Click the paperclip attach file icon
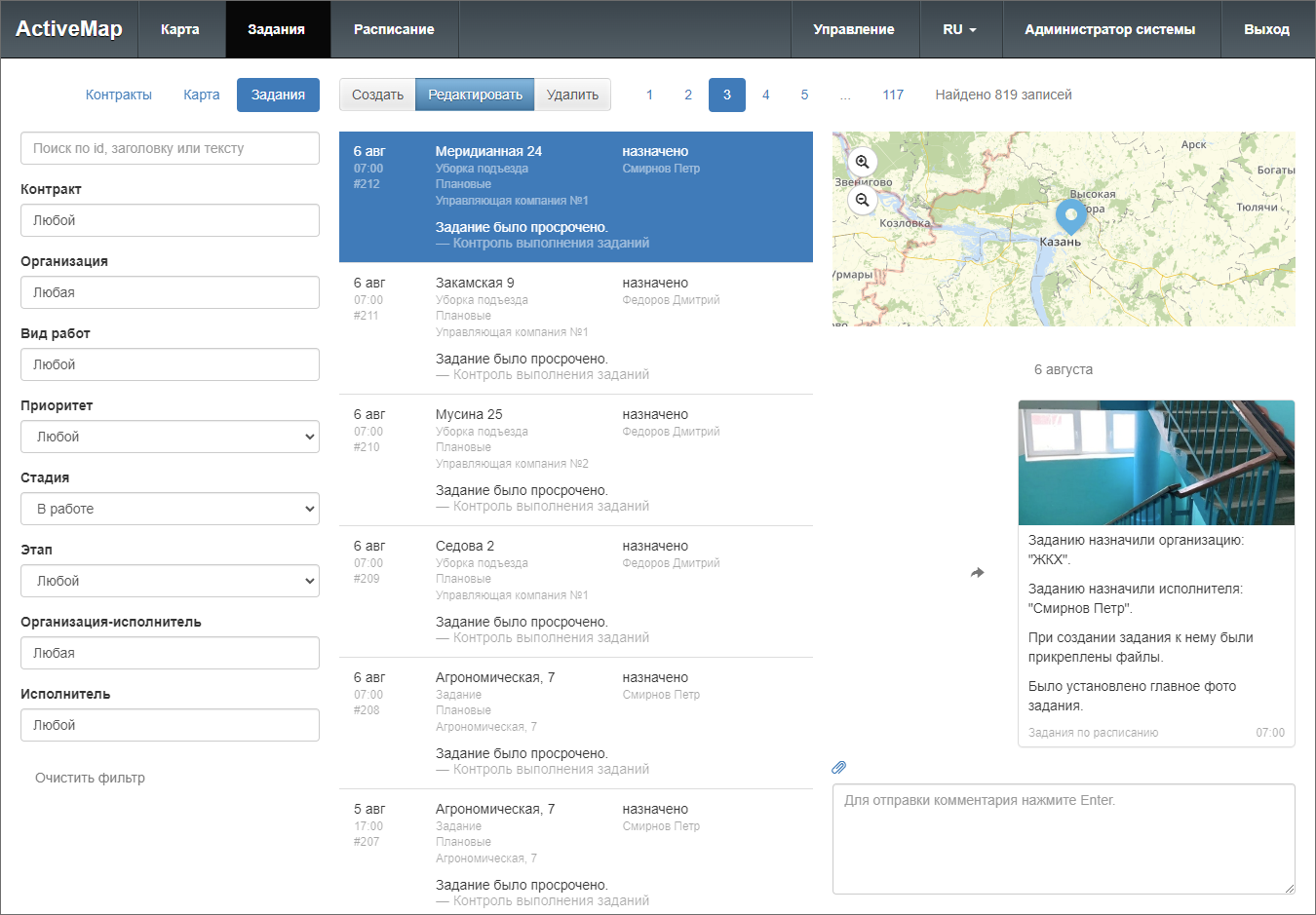Image resolution: width=1316 pixels, height=915 pixels. [838, 768]
